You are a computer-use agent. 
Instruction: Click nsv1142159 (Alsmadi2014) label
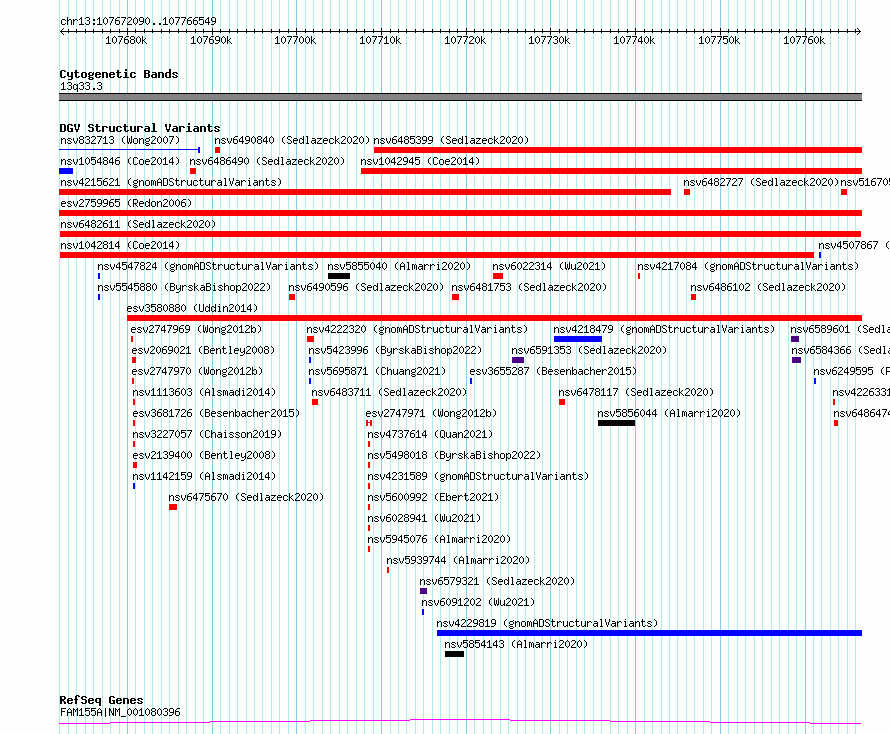pos(204,476)
